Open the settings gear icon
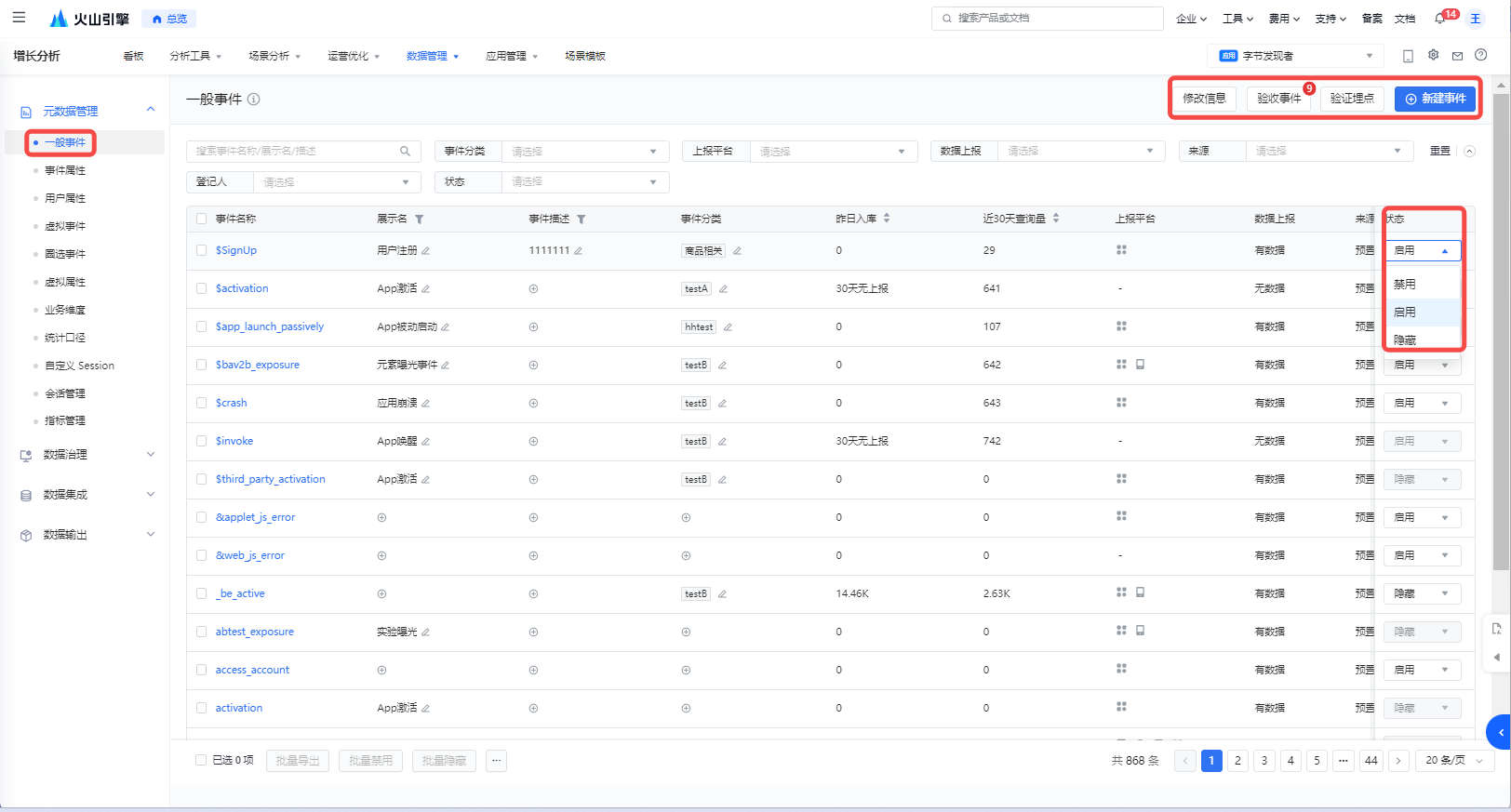Image resolution: width=1511 pixels, height=812 pixels. 1433,55
